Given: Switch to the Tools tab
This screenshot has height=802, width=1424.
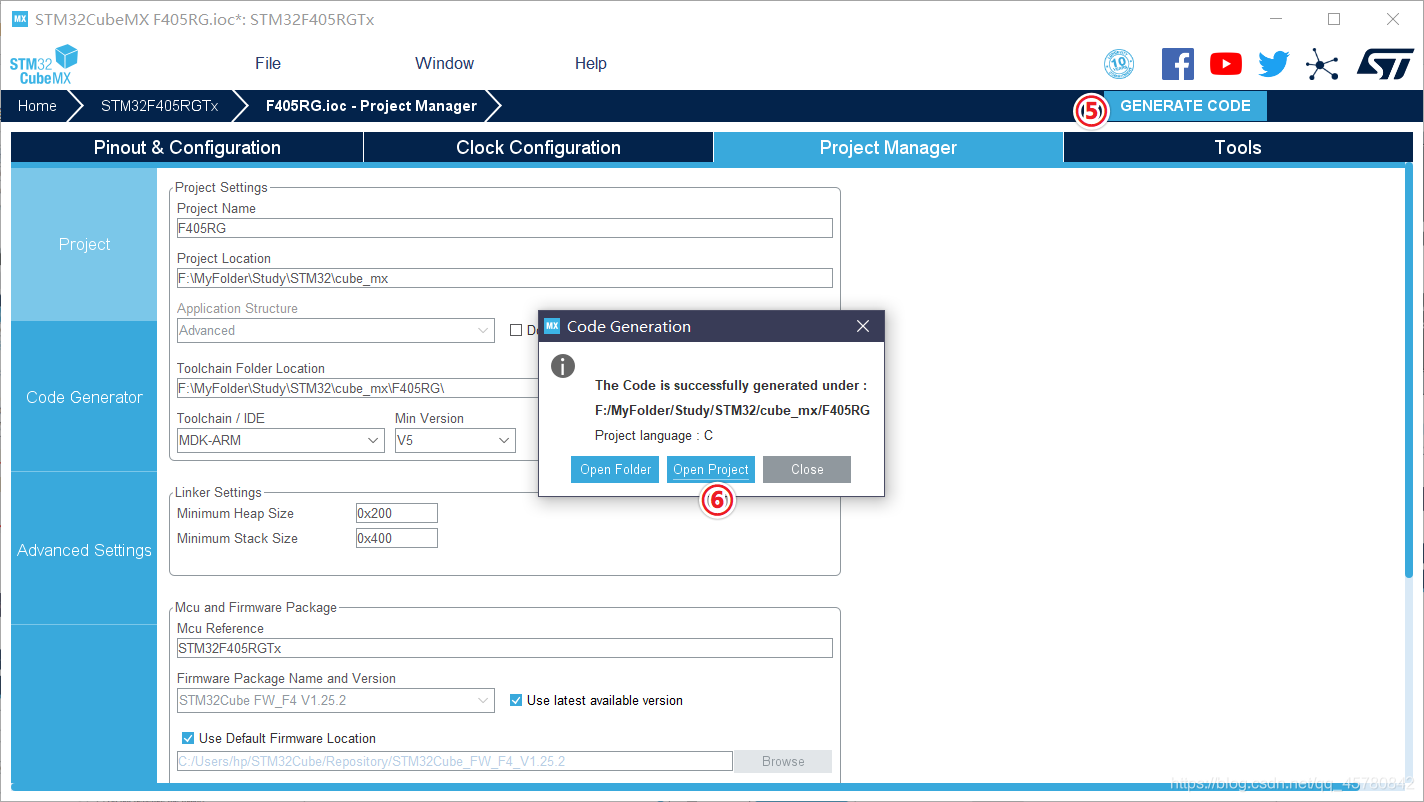Looking at the screenshot, I should [1238, 147].
